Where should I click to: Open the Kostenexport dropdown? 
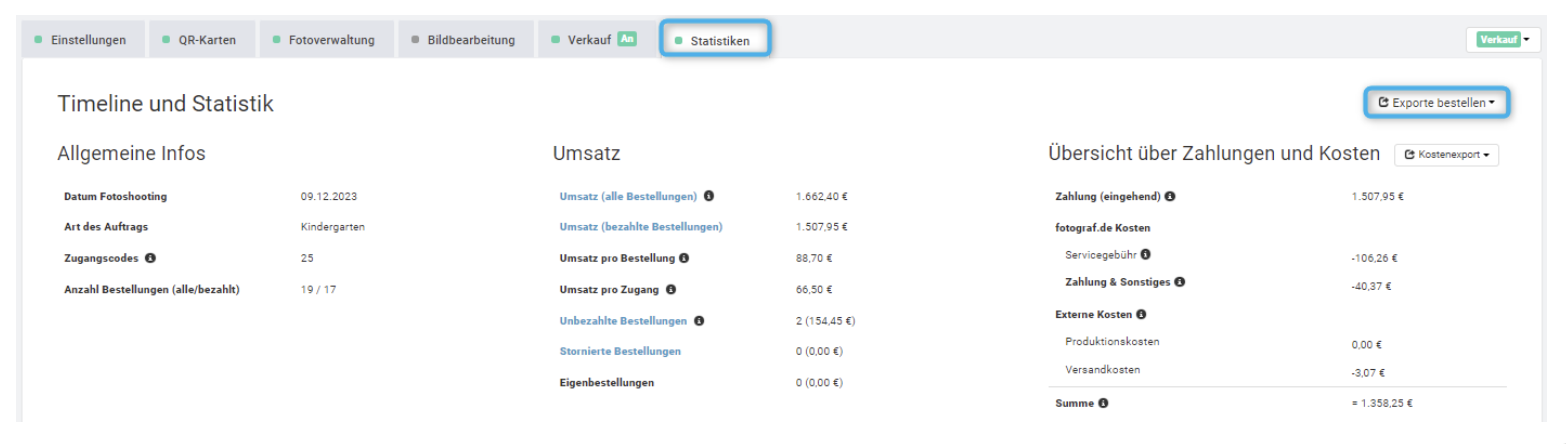tap(1446, 155)
